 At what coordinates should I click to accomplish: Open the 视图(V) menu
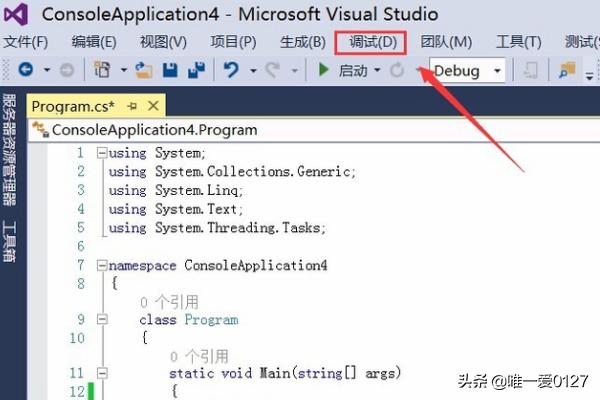point(163,42)
